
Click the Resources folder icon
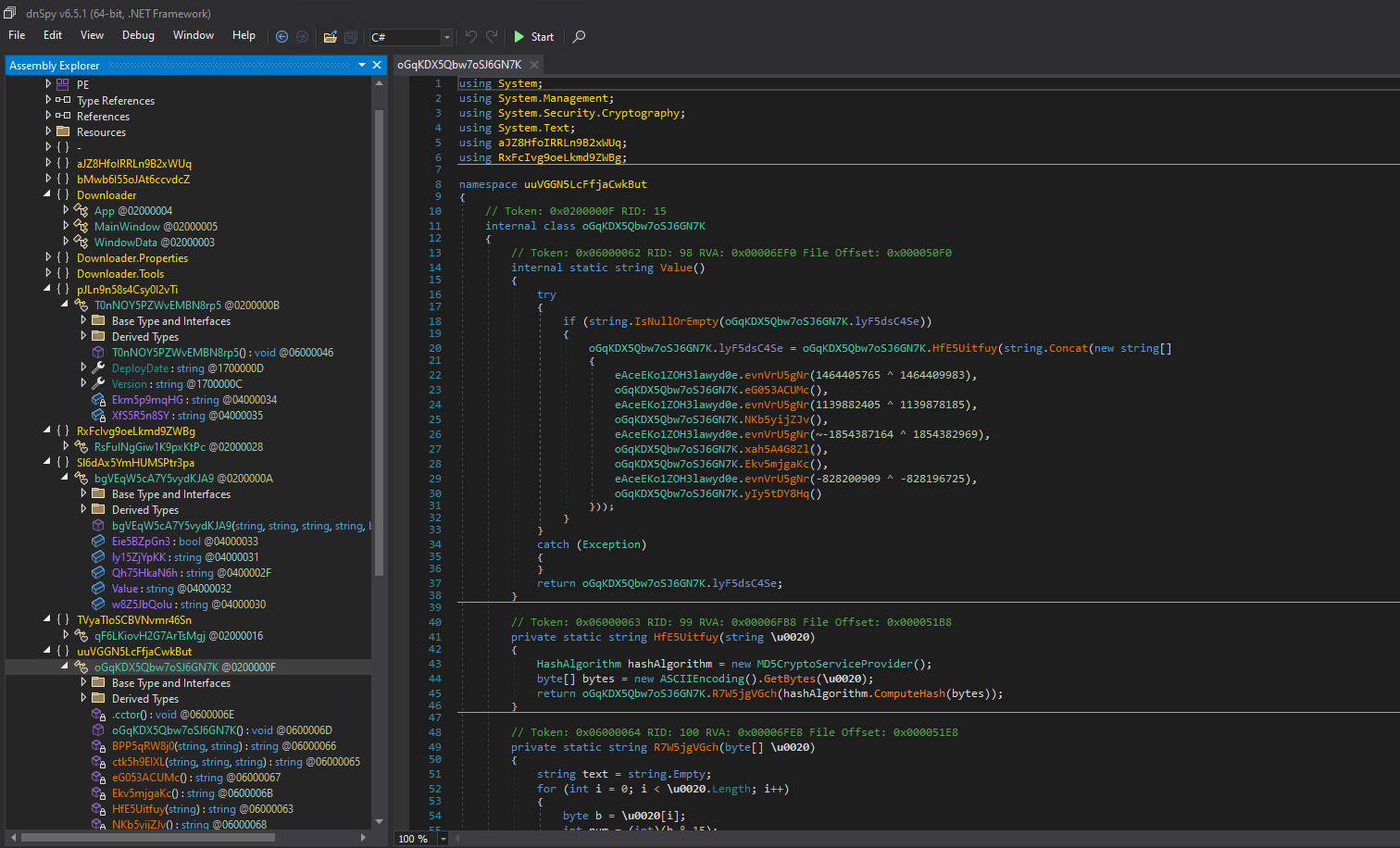click(x=63, y=131)
